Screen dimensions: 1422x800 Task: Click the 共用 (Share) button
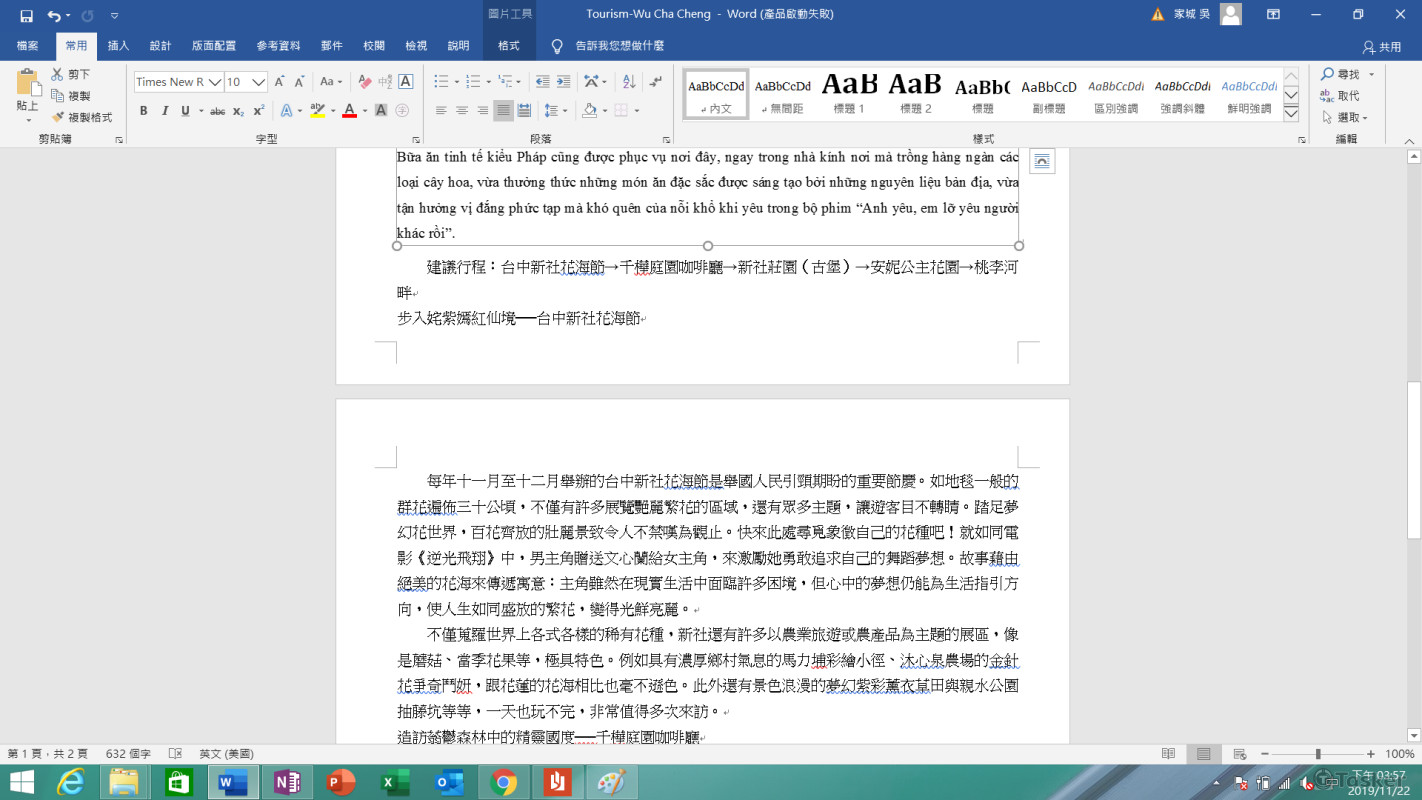(x=1382, y=47)
